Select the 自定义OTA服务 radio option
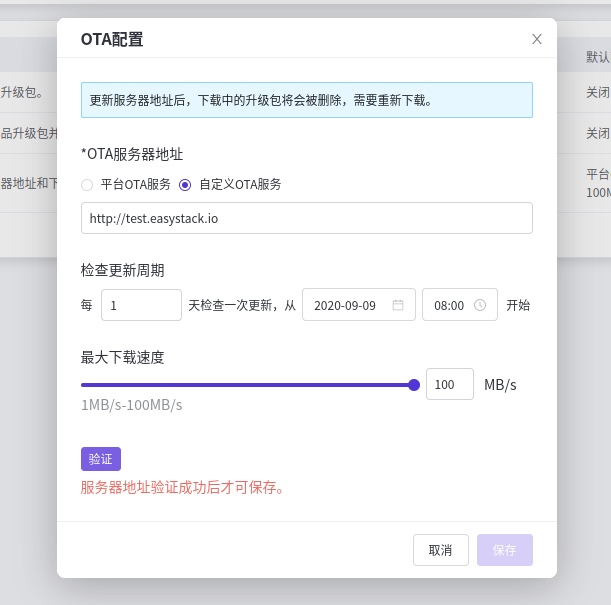 pos(185,184)
